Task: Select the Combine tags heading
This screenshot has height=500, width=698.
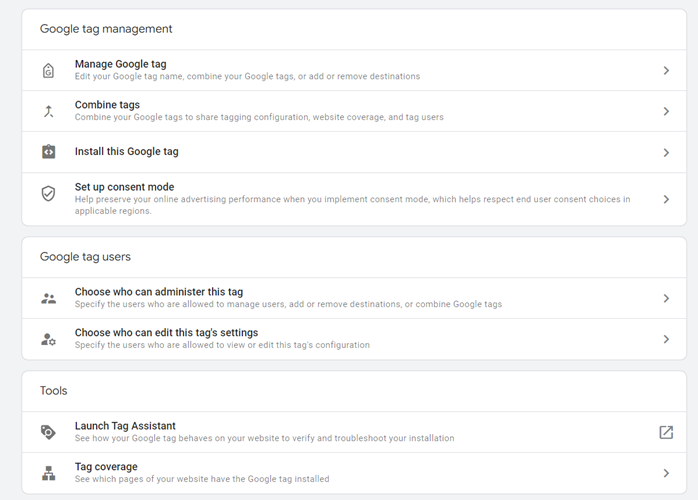Action: point(107,105)
